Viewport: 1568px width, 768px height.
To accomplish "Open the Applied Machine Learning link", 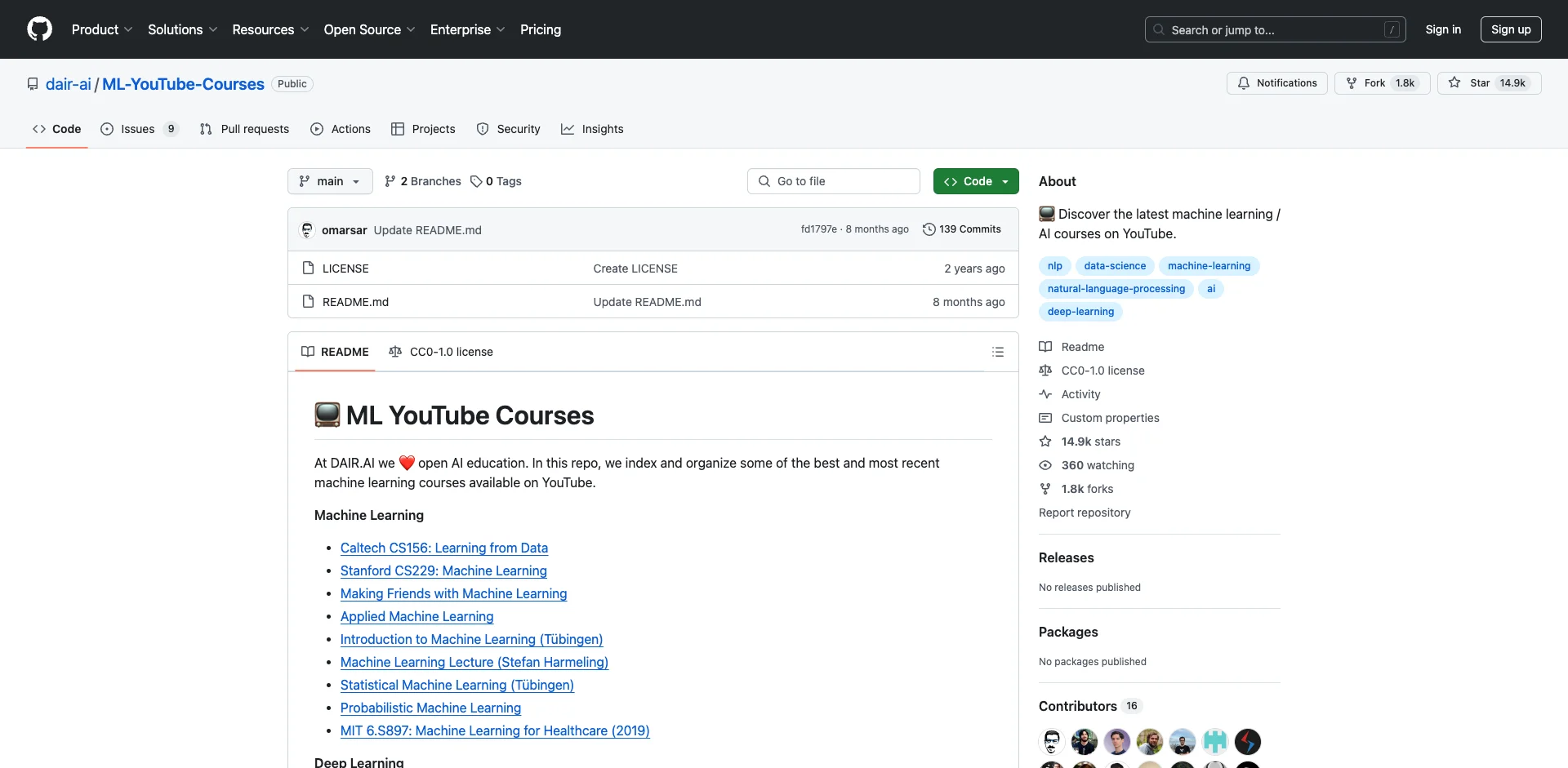I will coord(416,617).
